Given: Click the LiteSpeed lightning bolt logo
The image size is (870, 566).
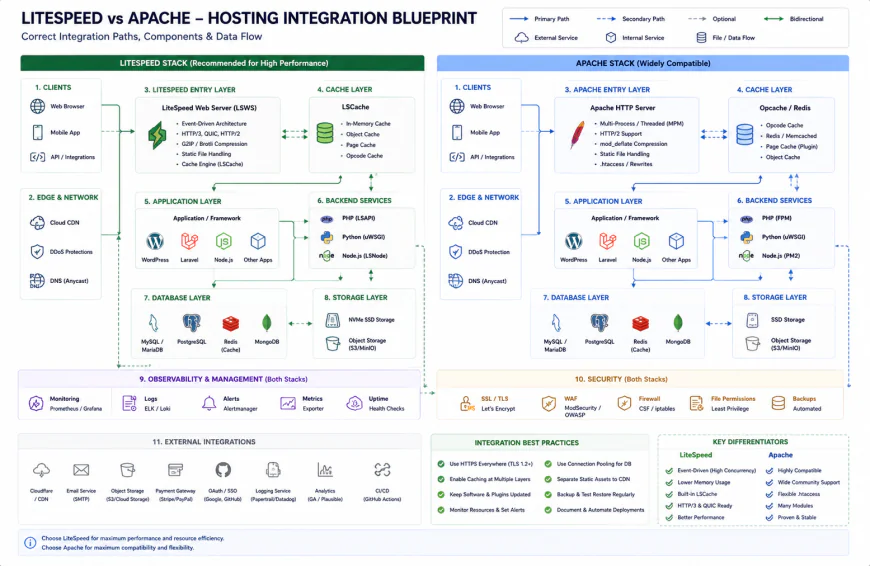Looking at the screenshot, I should 157,135.
